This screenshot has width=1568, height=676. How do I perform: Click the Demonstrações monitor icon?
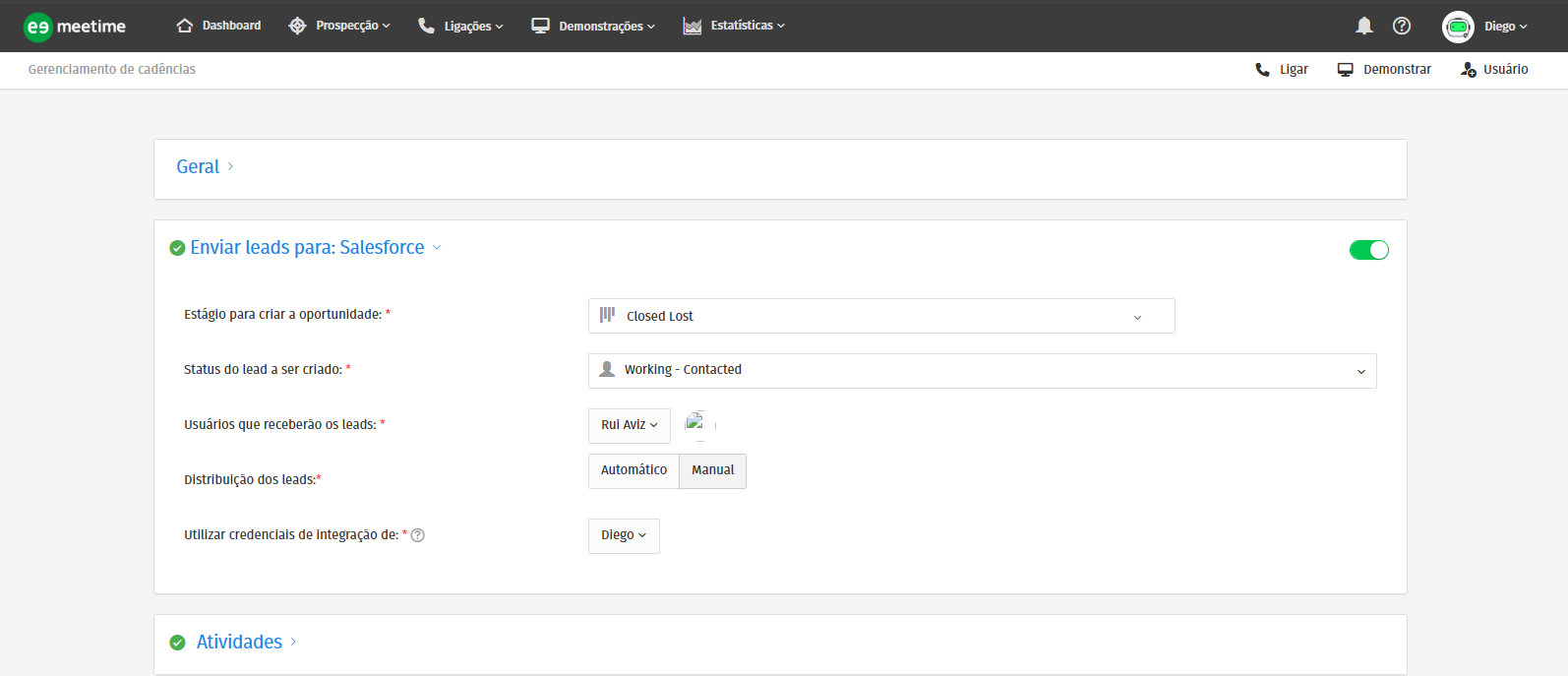(540, 26)
